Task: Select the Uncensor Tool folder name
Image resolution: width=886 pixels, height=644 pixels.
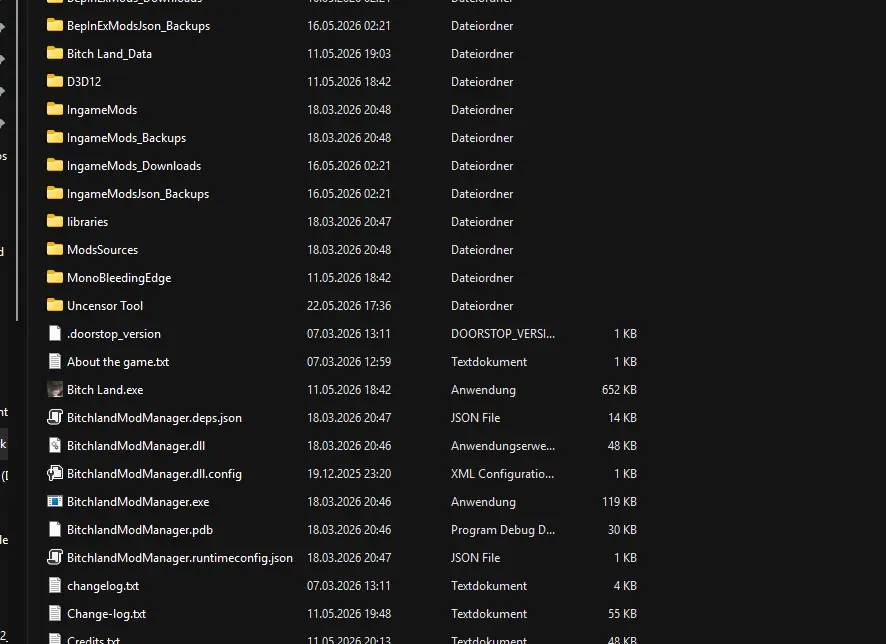Action: [x=105, y=306]
